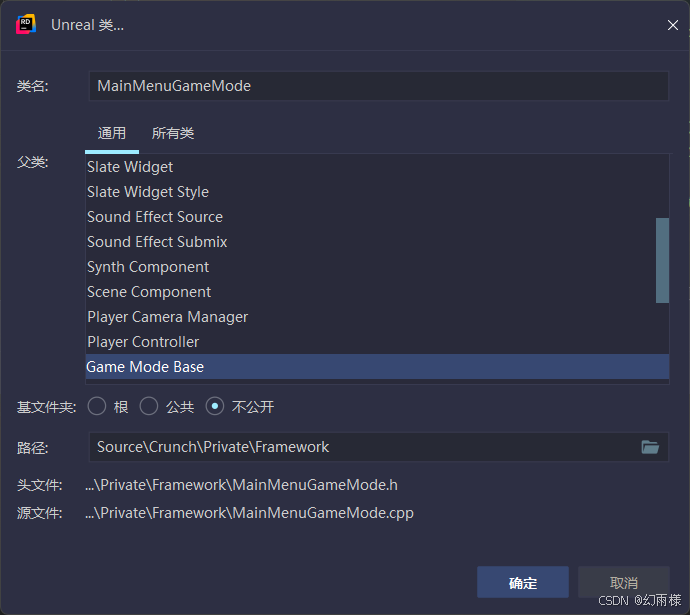690x615 pixels.
Task: Click the path field Source\Crunch\Private\Framework
Action: [379, 447]
